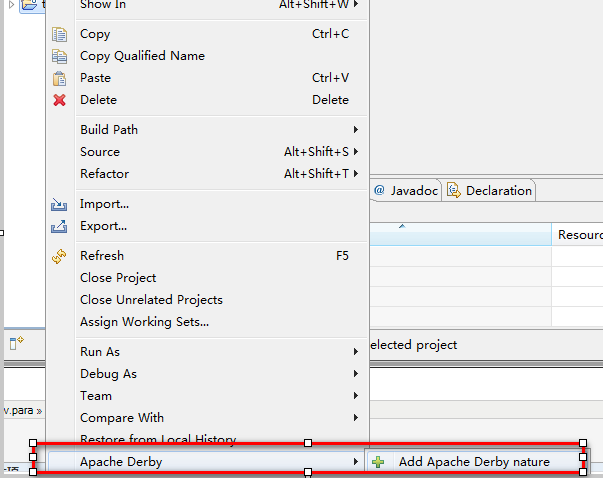Viewport: 603px width, 478px height.
Task: Click the project folder icon in tree
Action: coord(29,5)
